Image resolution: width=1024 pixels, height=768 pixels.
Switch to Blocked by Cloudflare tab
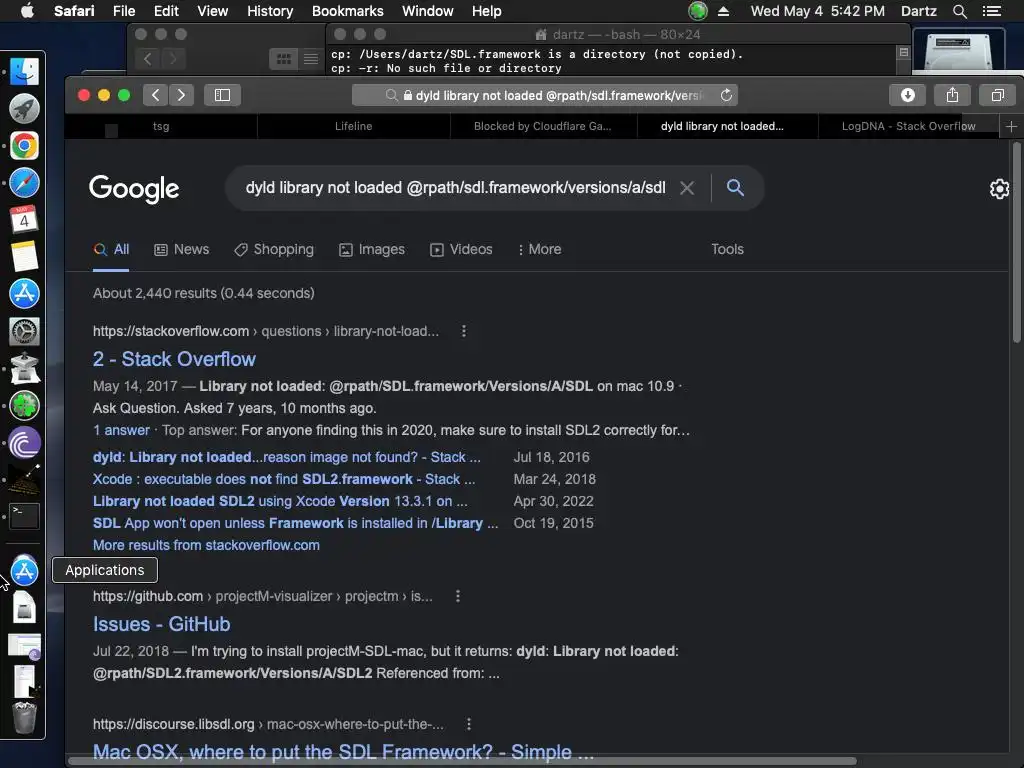point(543,126)
